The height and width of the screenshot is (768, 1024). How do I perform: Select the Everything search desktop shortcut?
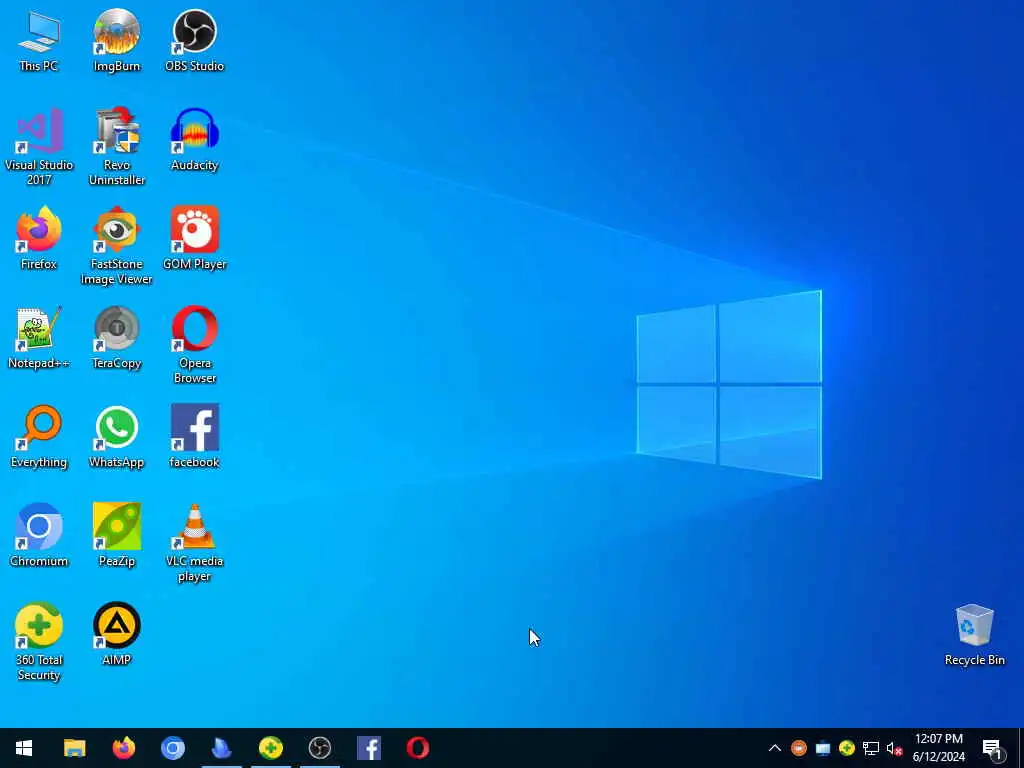39,437
